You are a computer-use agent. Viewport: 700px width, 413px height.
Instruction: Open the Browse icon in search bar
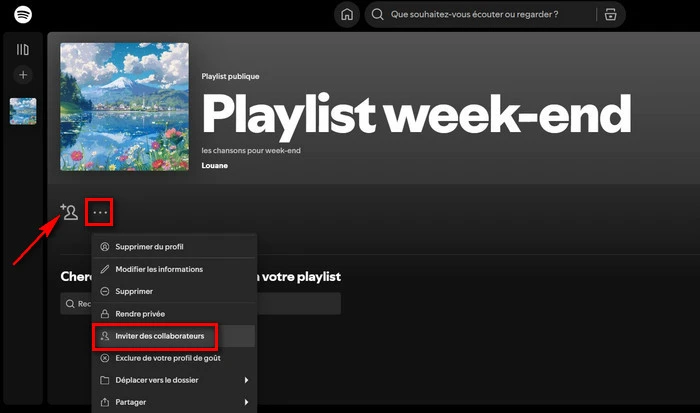point(607,15)
